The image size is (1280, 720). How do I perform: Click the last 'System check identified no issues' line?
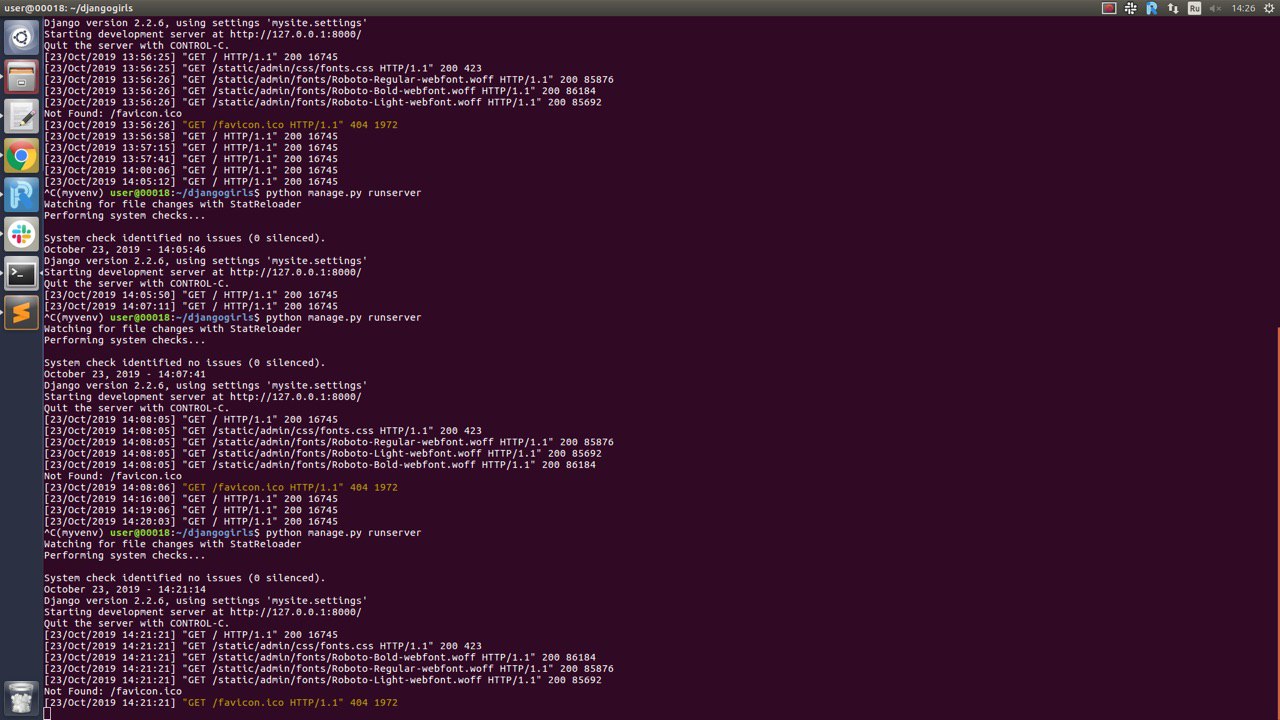pos(185,578)
